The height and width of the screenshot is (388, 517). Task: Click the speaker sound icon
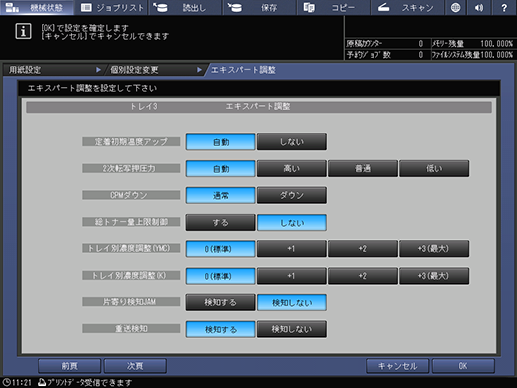point(479,7)
